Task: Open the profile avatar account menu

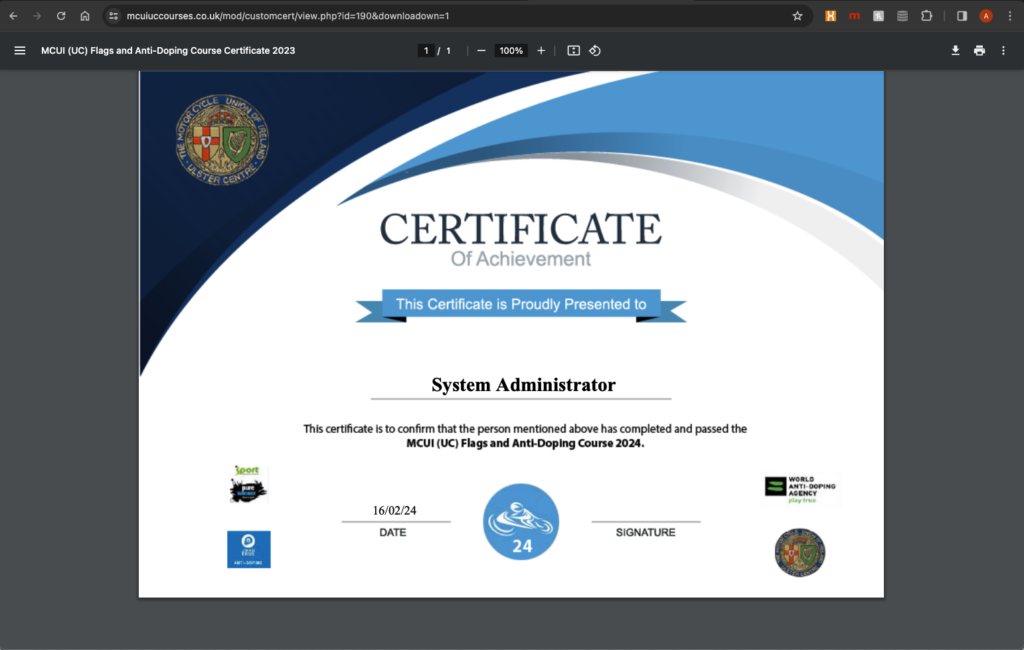Action: (x=985, y=16)
